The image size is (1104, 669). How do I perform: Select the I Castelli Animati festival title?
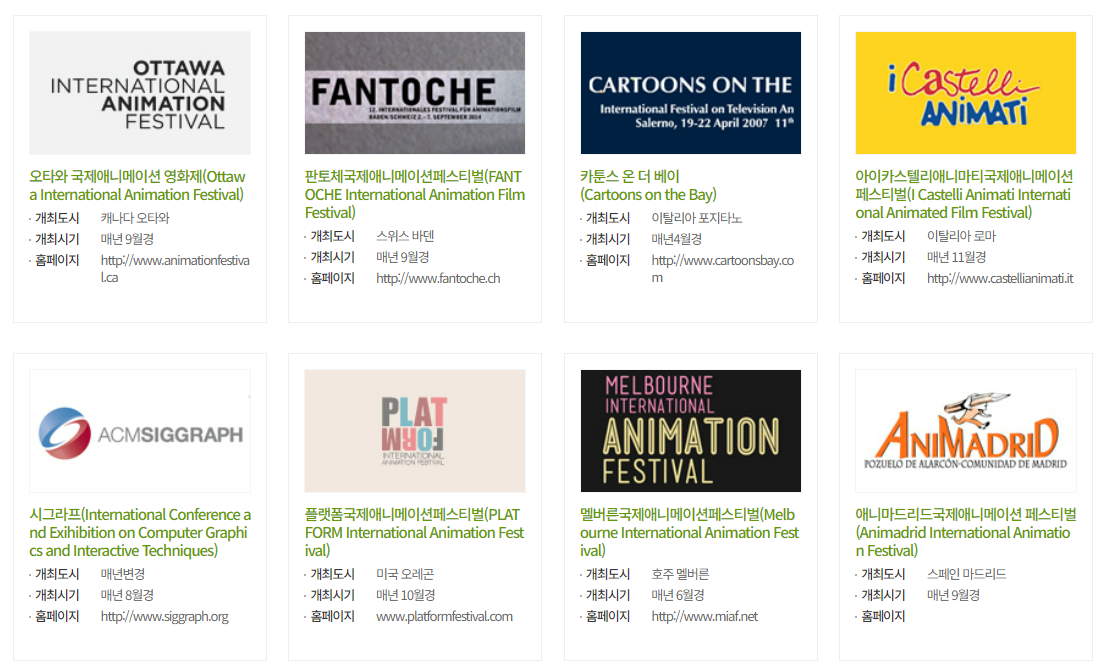click(x=965, y=195)
